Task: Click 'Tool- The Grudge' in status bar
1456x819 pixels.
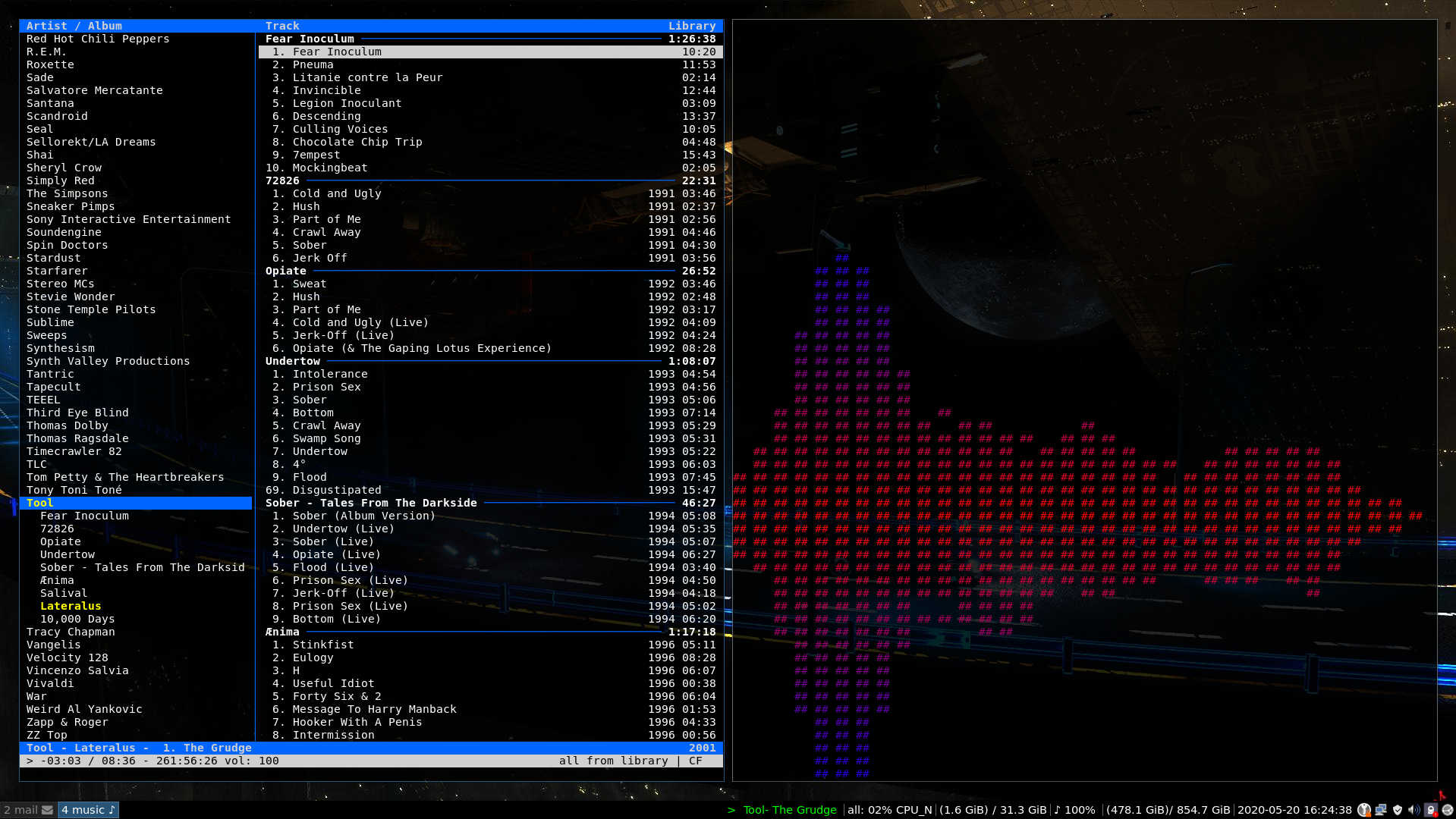Action: tap(789, 810)
